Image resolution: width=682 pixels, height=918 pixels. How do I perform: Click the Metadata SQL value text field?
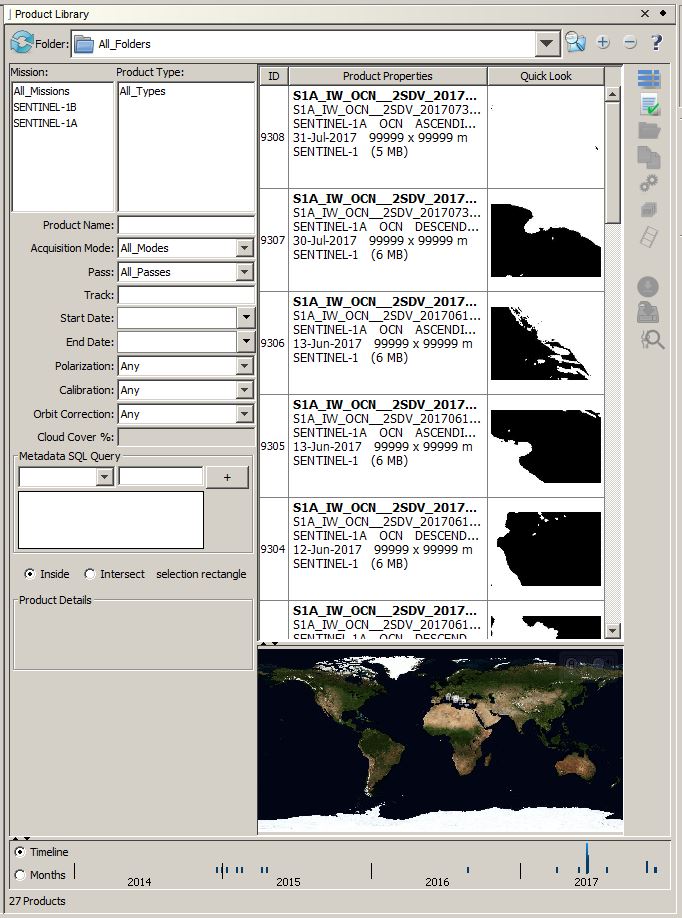[x=161, y=477]
